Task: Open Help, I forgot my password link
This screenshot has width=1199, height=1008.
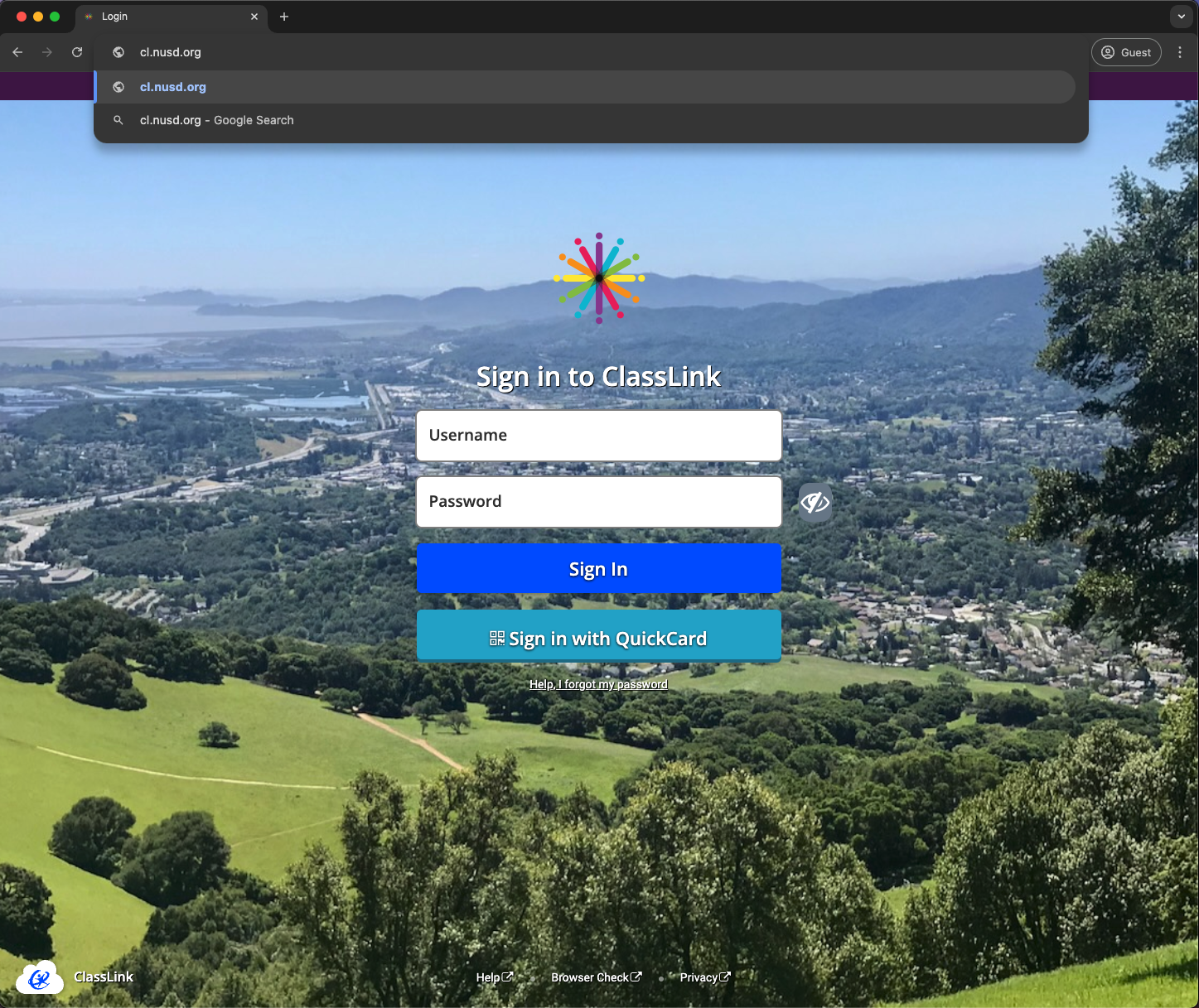Action: [598, 684]
